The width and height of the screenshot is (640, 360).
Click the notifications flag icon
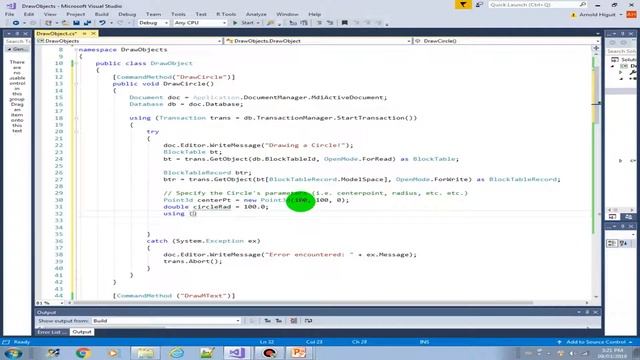pos(463,4)
